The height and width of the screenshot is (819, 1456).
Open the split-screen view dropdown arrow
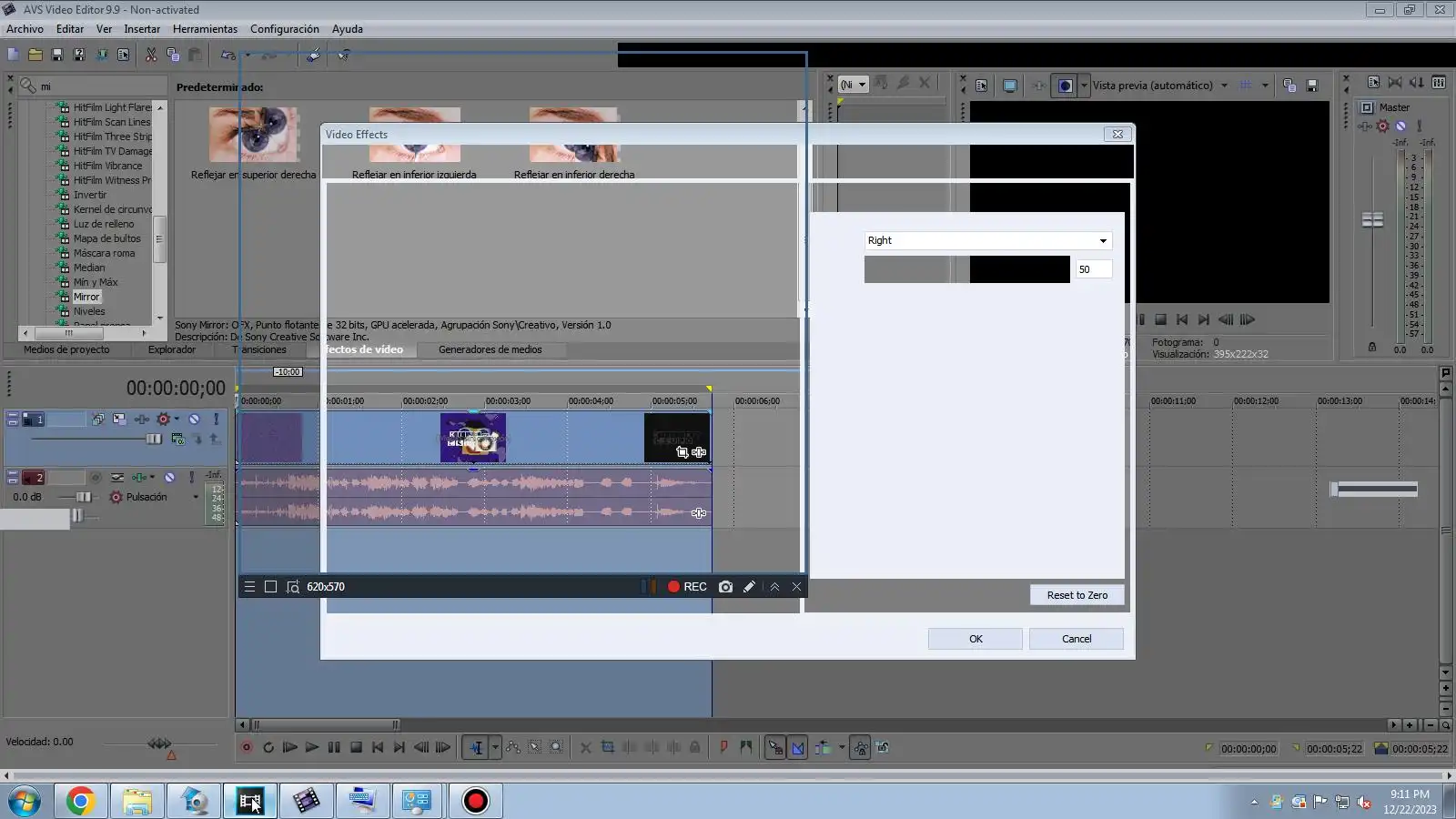point(1084,86)
